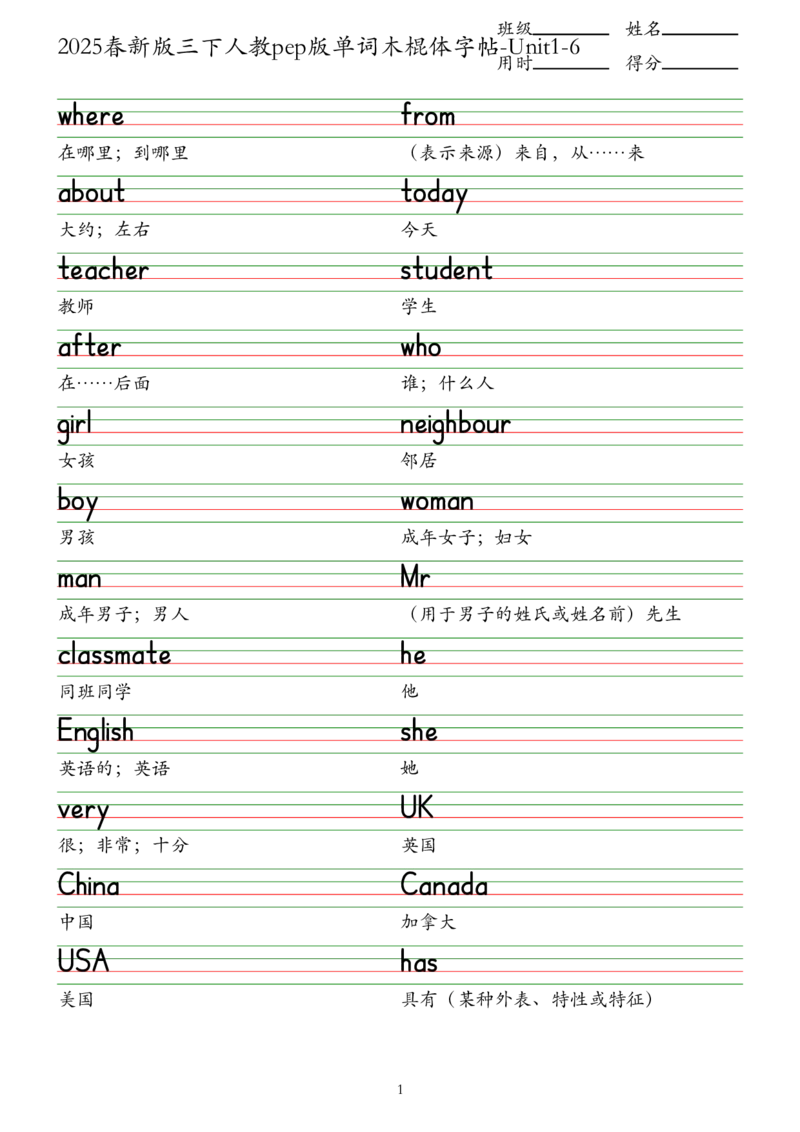This screenshot has height=1132, width=800.
Task: Click the word 'neighbour'
Action: [455, 425]
